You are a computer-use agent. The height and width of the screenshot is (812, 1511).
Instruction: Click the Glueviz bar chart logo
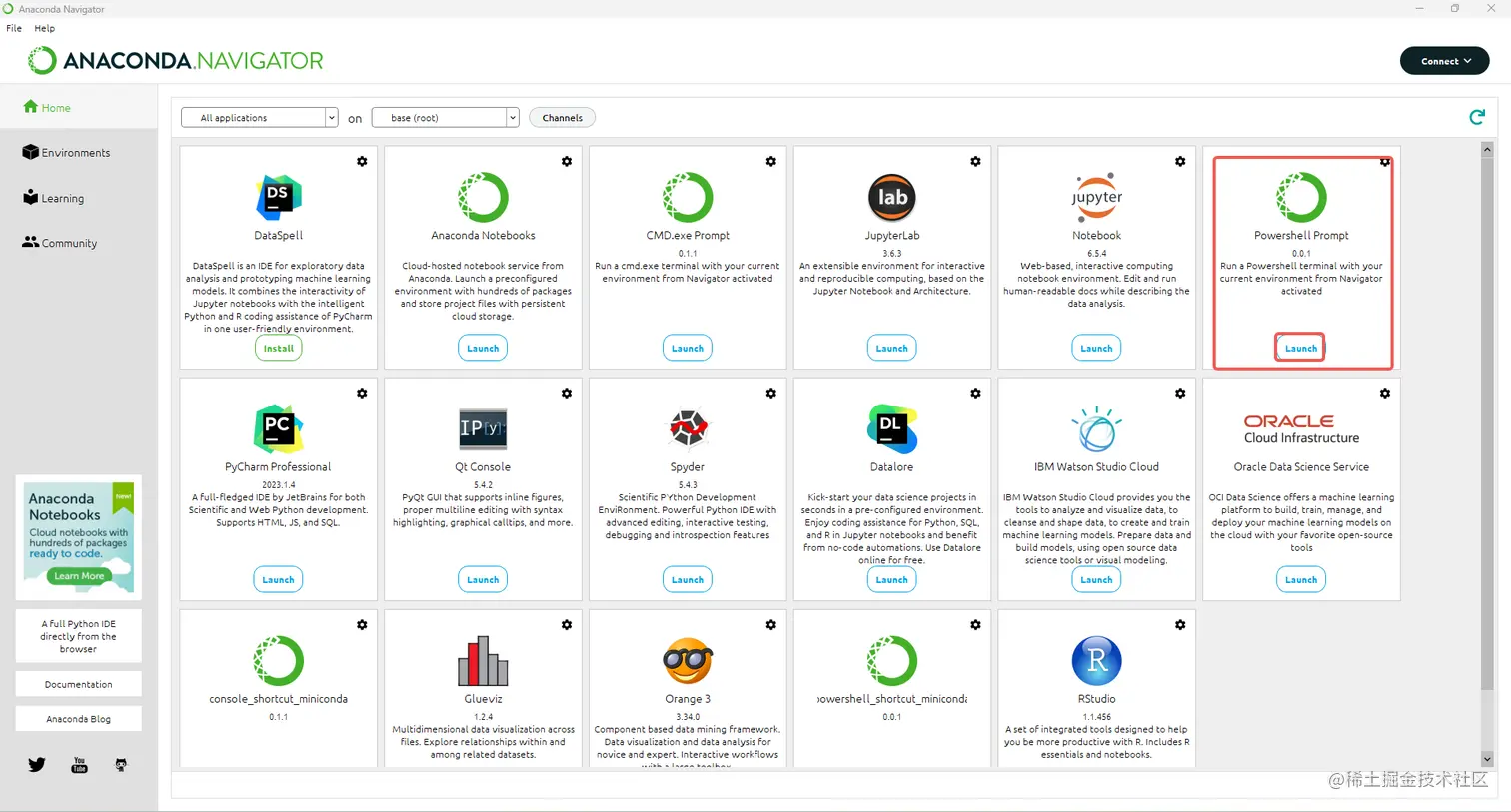[x=483, y=660]
